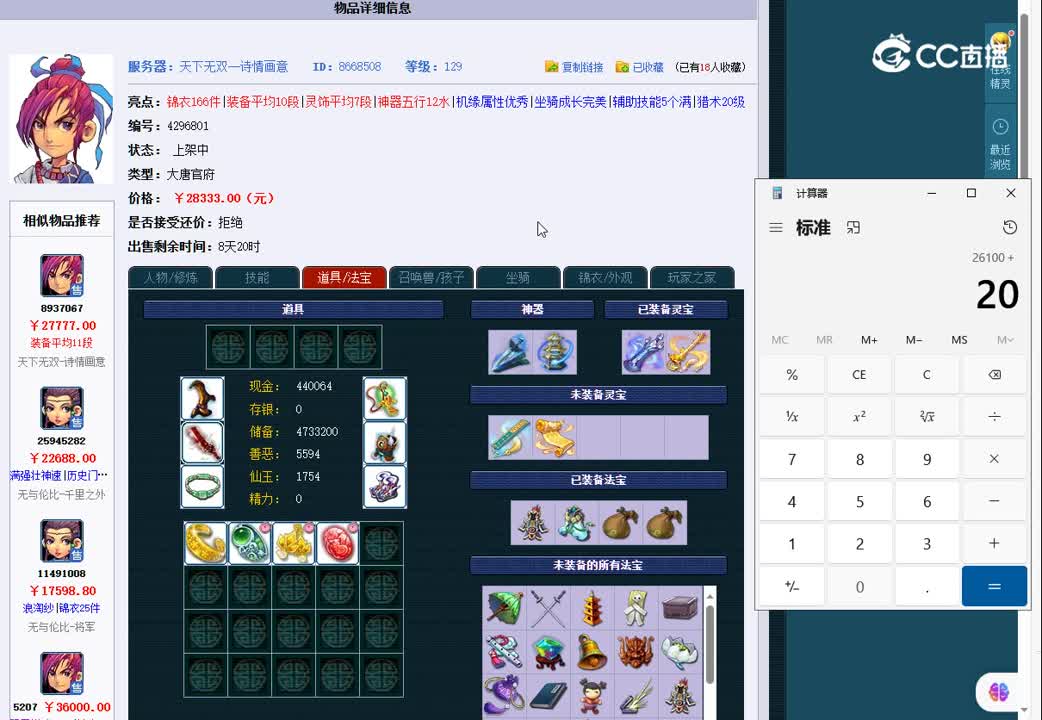Click the green gem ring inventory item
Screen dimensions: 1042x720
pos(249,543)
